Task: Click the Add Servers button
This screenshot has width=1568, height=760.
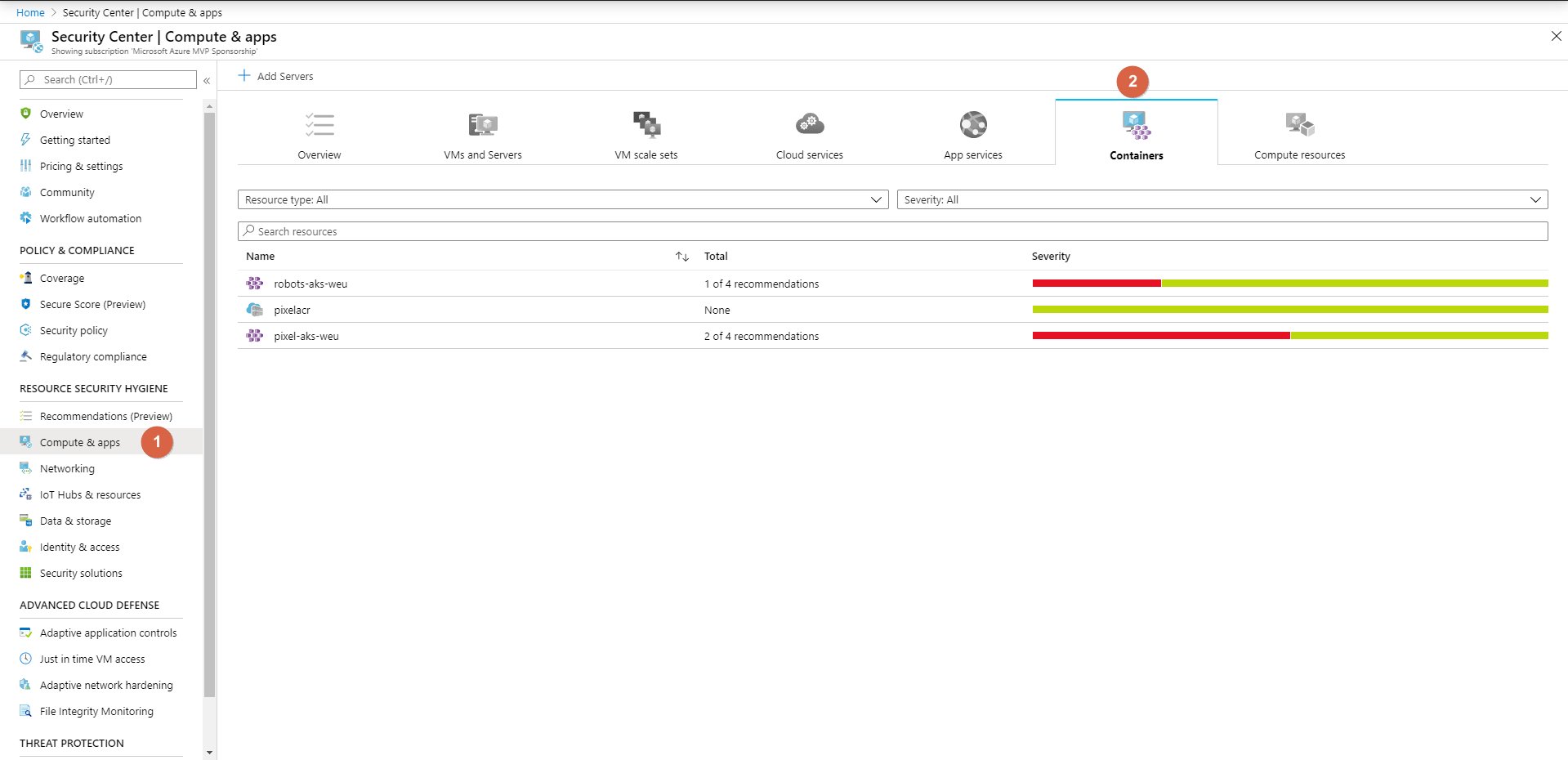Action: point(275,76)
